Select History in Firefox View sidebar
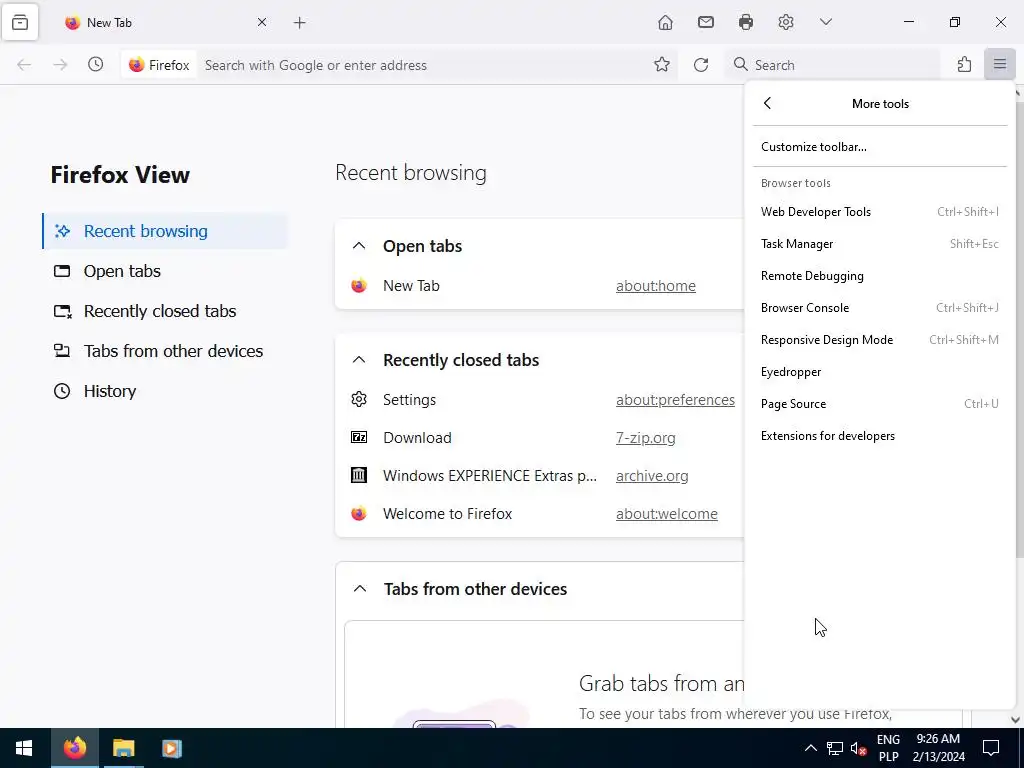1024x768 pixels. [165, 391]
